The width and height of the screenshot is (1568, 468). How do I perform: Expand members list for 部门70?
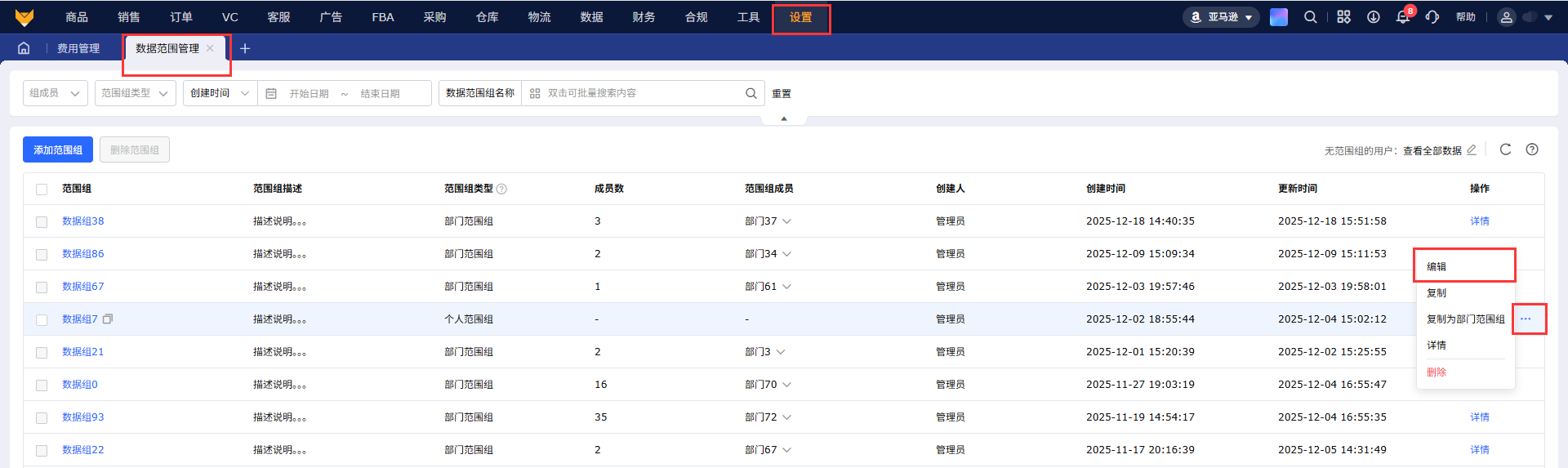786,385
